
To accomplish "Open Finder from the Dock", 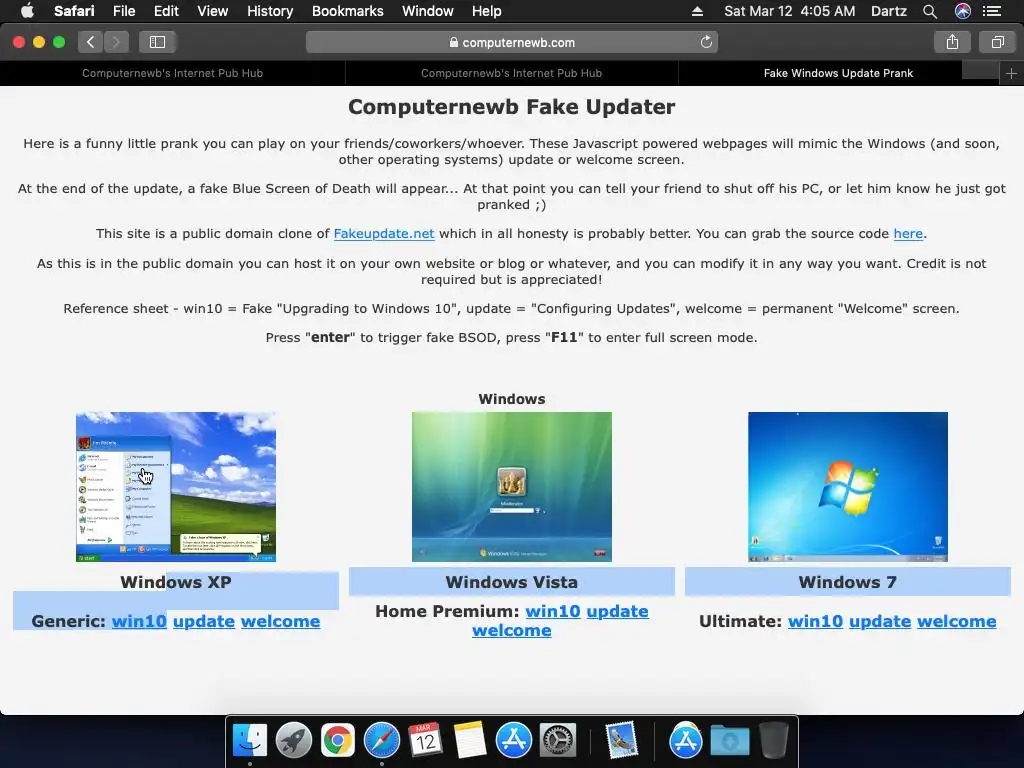I will (250, 741).
